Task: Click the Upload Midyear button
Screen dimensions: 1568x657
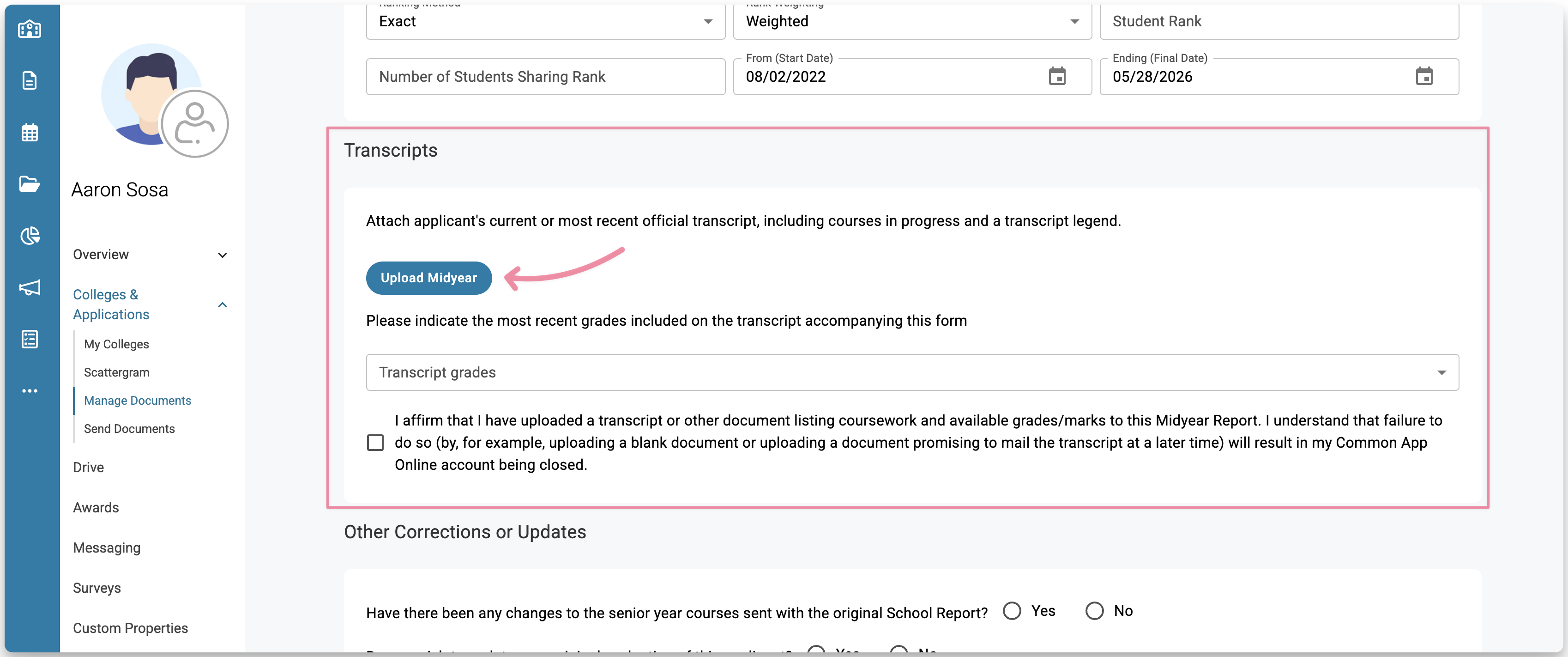Action: click(428, 278)
